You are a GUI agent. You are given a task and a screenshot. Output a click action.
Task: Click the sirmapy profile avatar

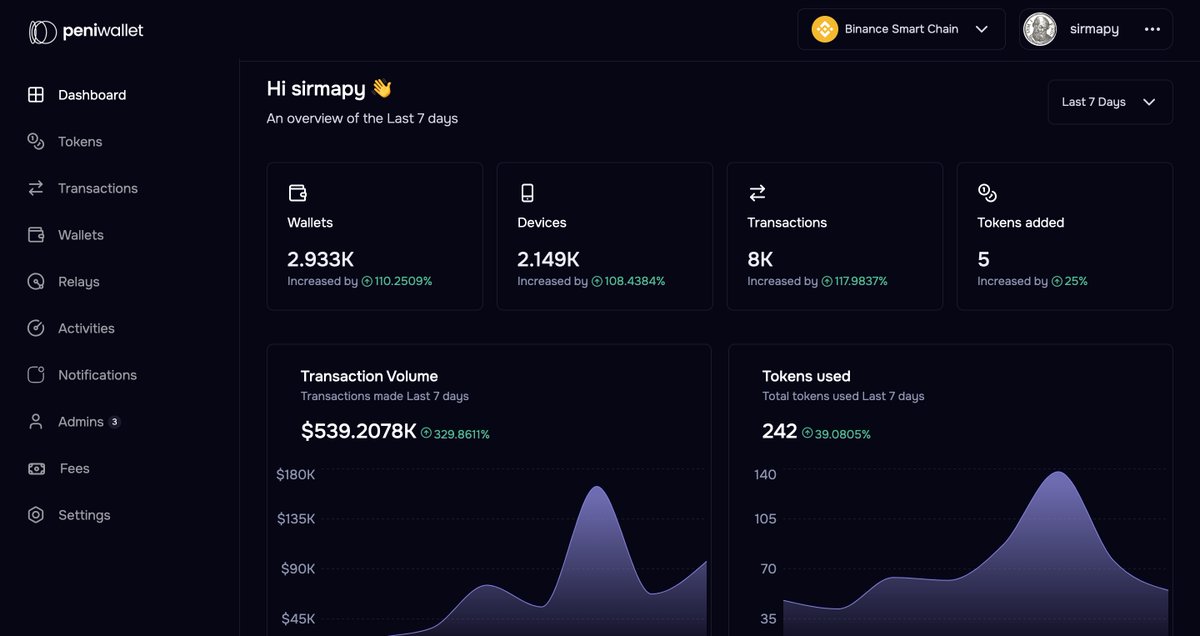(1040, 29)
